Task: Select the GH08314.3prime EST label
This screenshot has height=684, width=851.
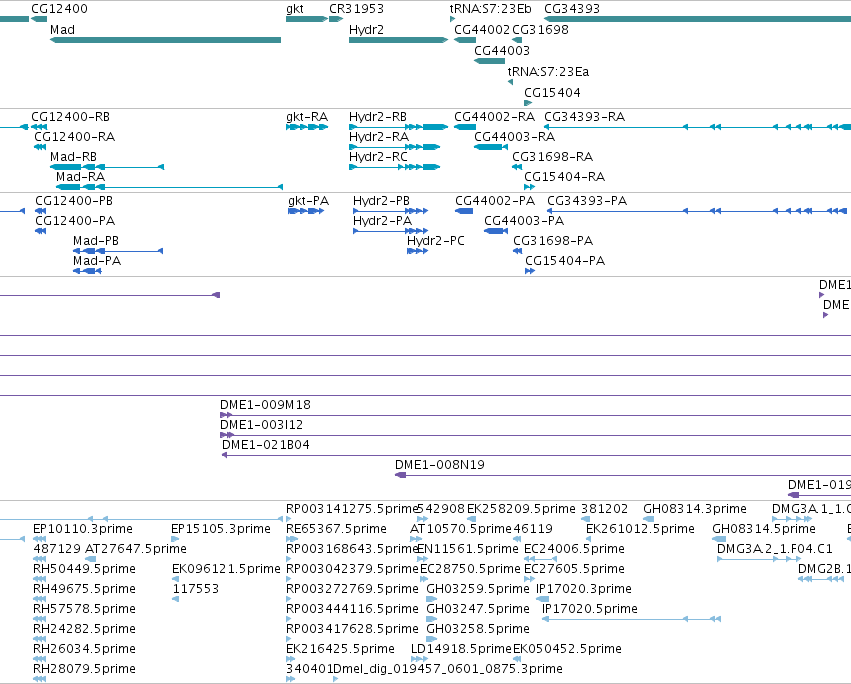Action: tap(695, 509)
